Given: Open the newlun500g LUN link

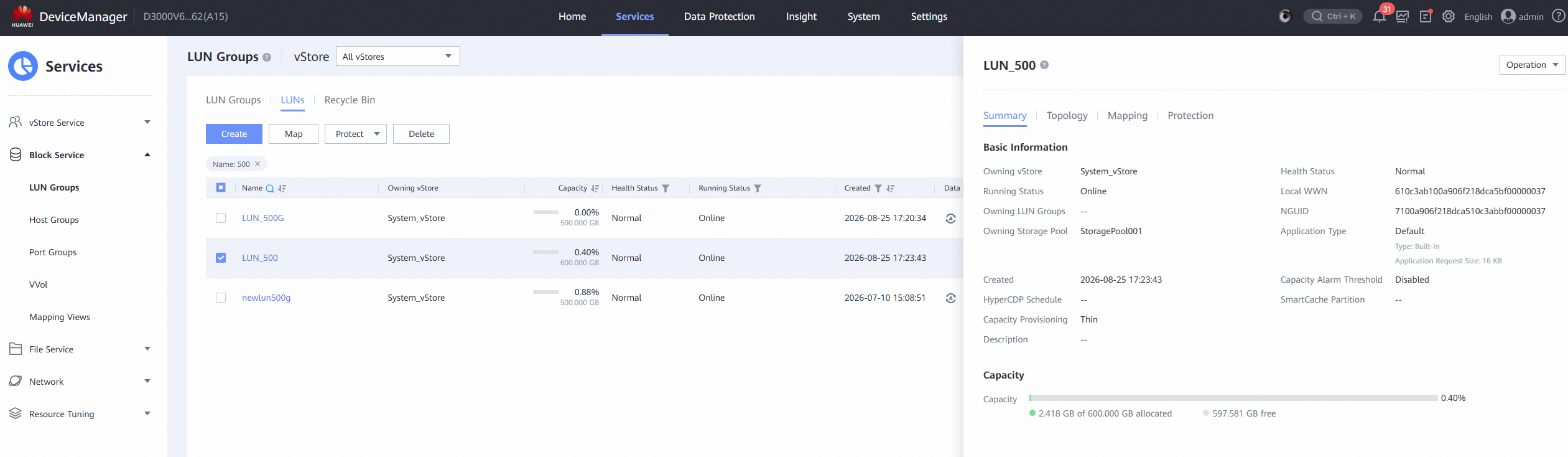Looking at the screenshot, I should (x=266, y=298).
